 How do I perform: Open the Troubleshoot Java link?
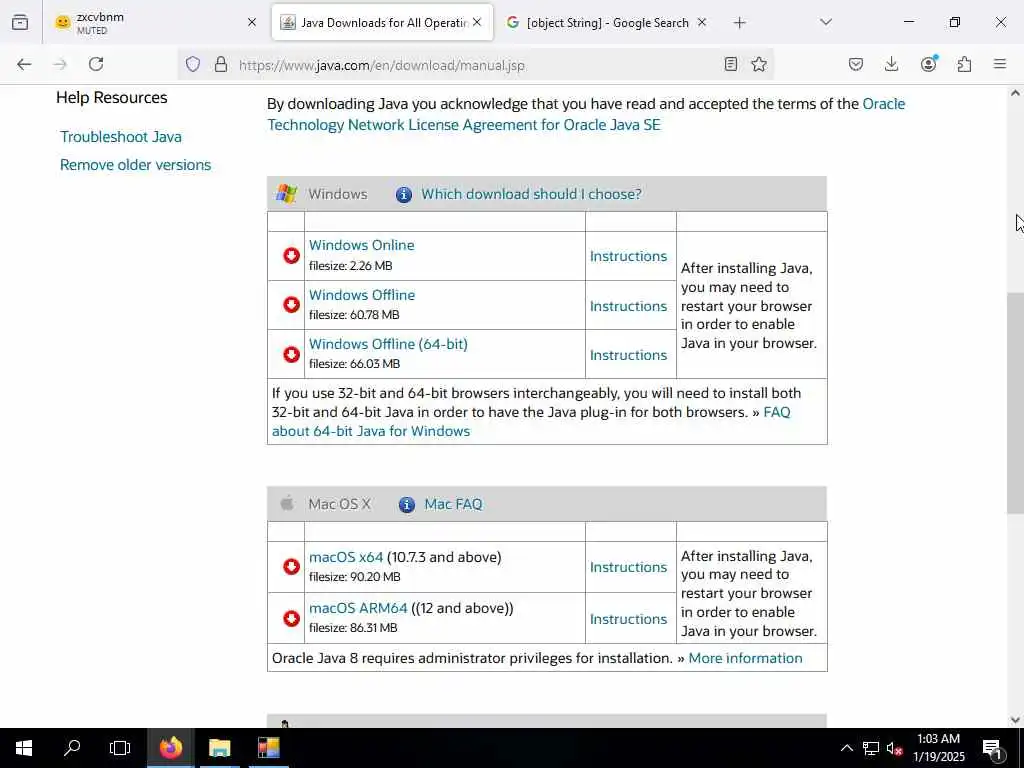pyautogui.click(x=121, y=137)
